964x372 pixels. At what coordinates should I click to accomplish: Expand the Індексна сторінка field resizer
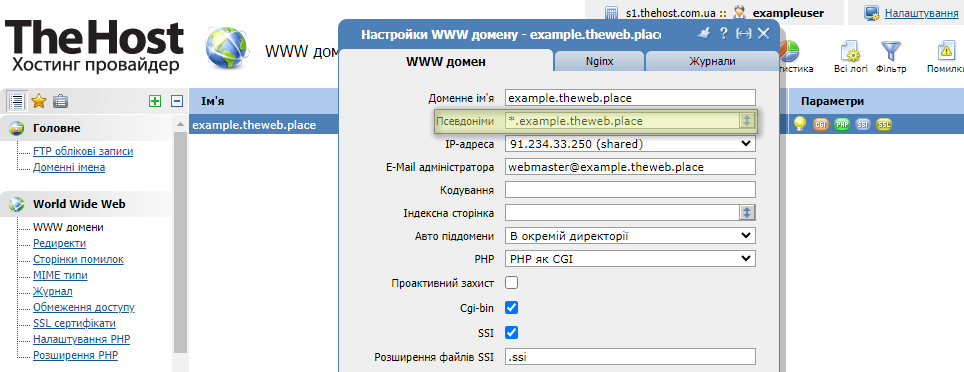tap(747, 213)
